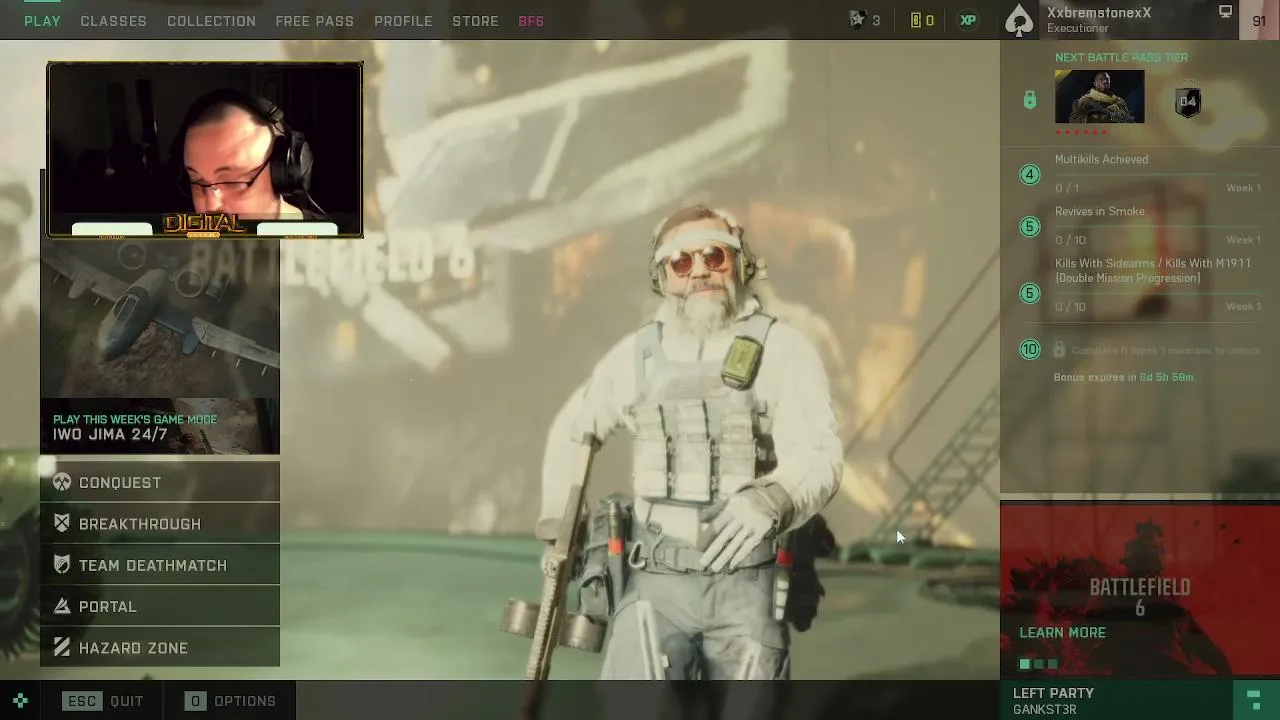Viewport: 1280px width, 720px height.
Task: Click the star badge token icon
Action: click(857, 20)
